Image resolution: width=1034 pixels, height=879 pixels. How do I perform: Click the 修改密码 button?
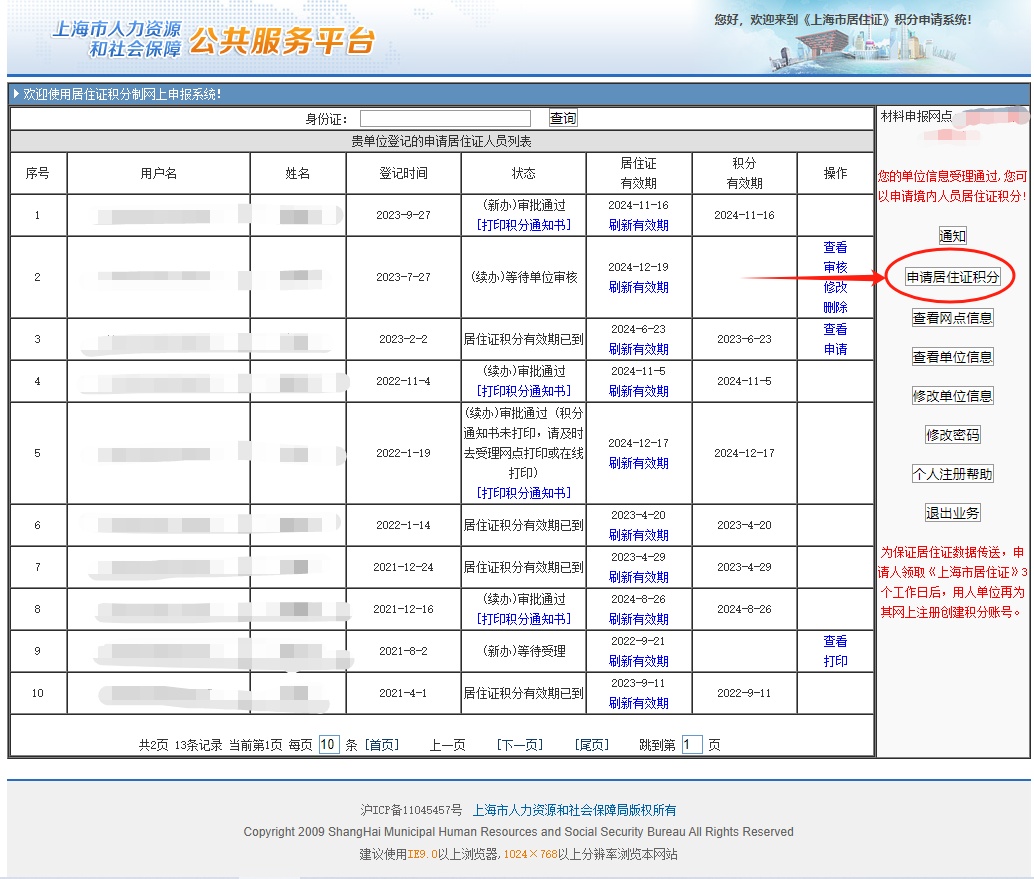point(952,435)
